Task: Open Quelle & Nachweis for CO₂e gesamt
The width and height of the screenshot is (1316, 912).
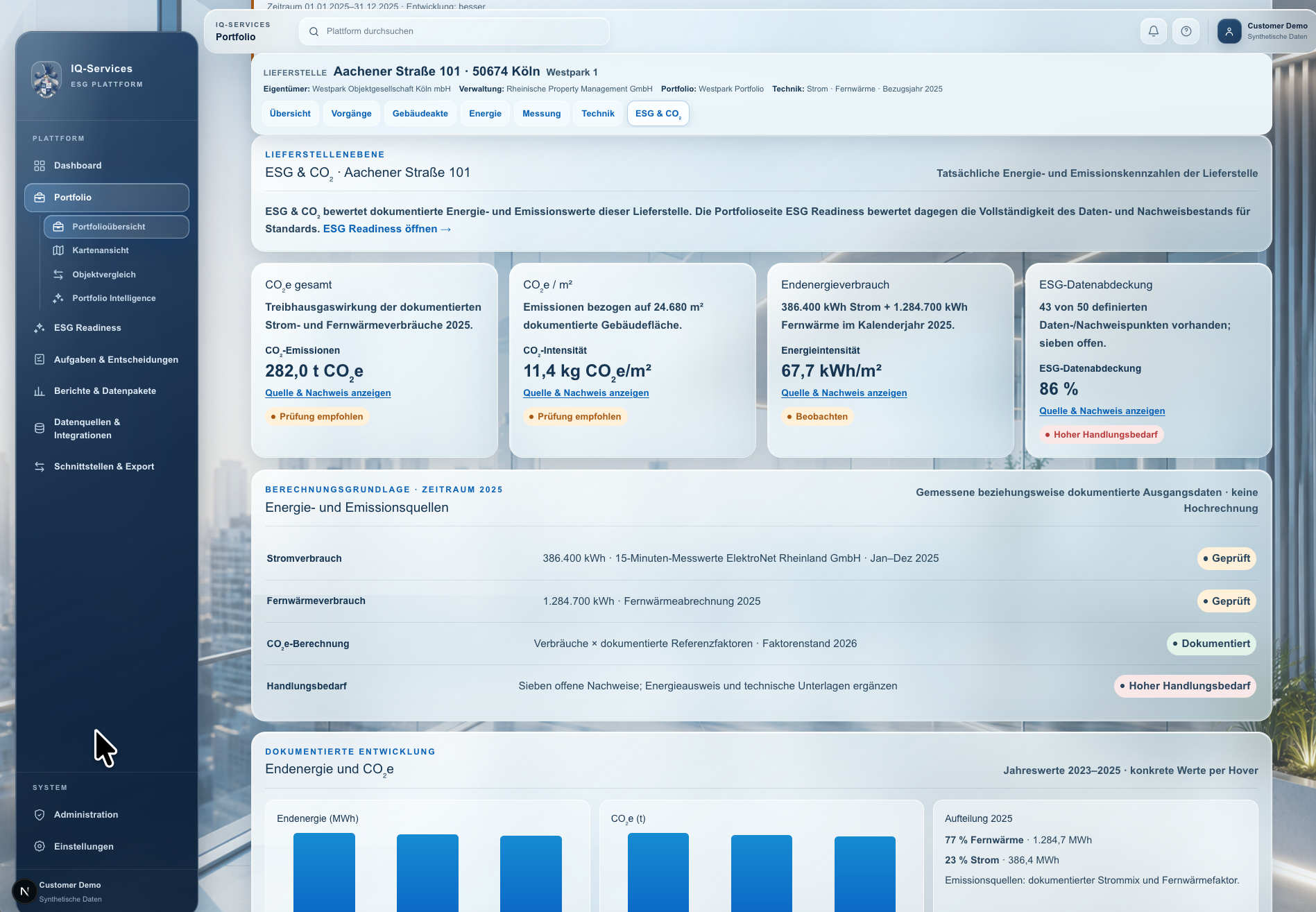Action: click(327, 393)
